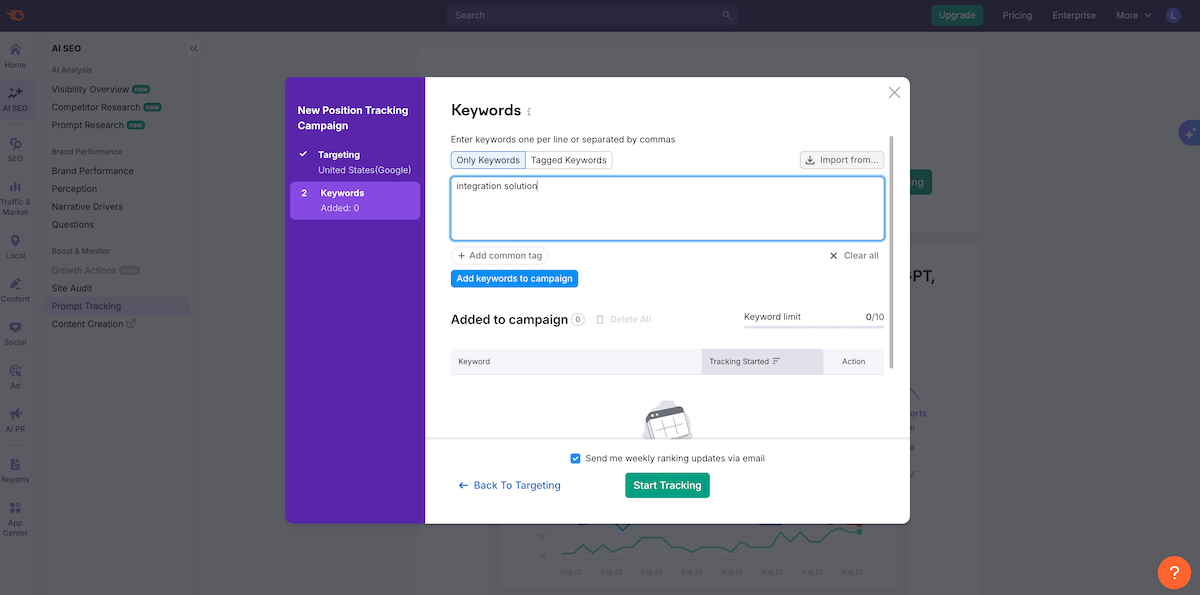Switch to the Pricing page
1200x595 pixels.
point(1017,15)
